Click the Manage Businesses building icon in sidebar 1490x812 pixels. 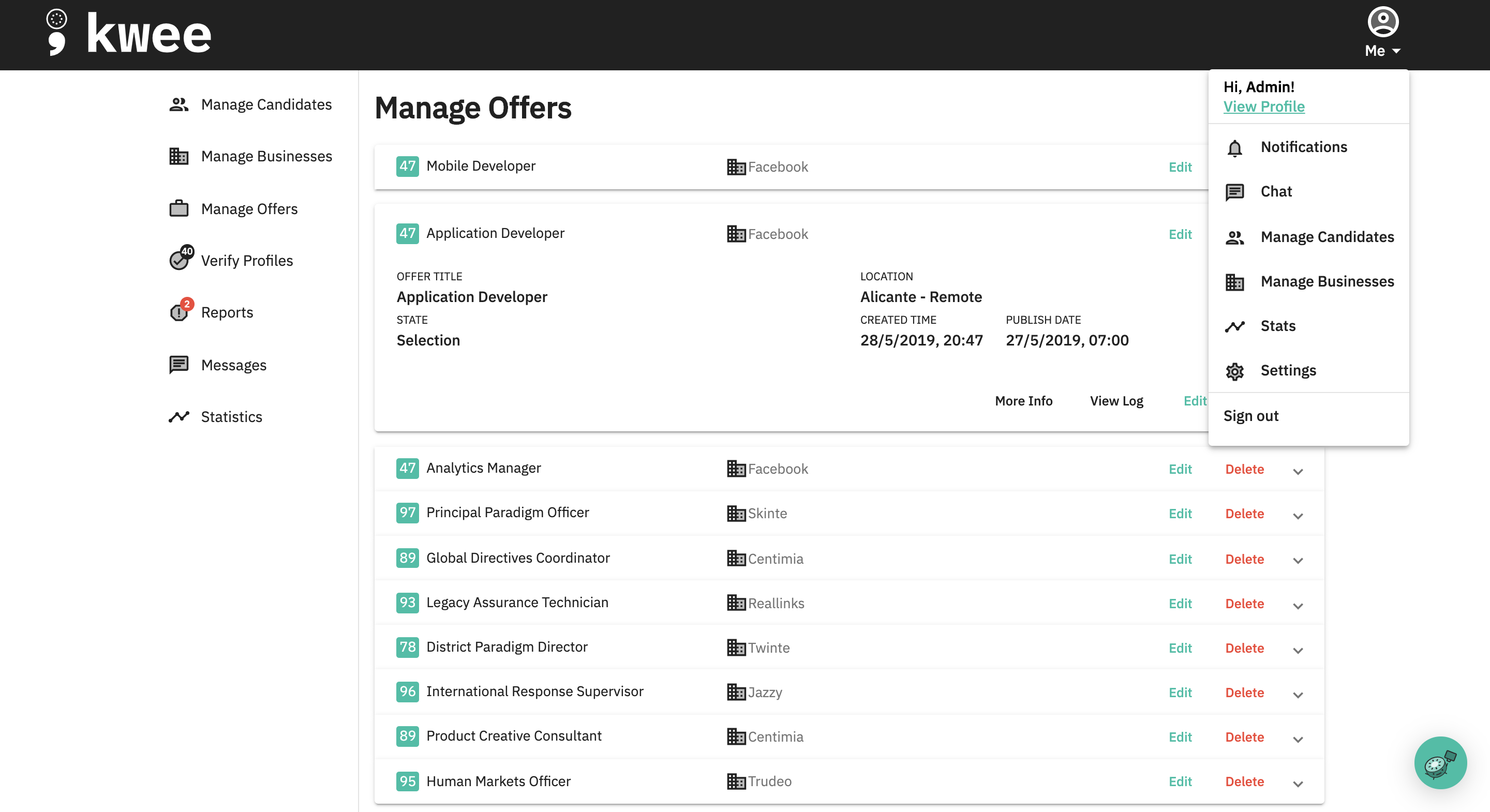click(178, 156)
